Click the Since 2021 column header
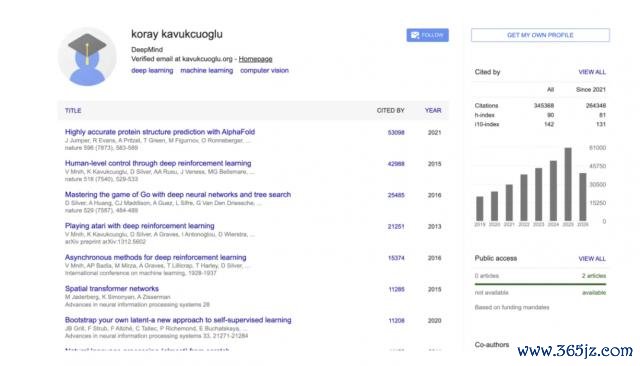640x366 pixels. [x=591, y=89]
